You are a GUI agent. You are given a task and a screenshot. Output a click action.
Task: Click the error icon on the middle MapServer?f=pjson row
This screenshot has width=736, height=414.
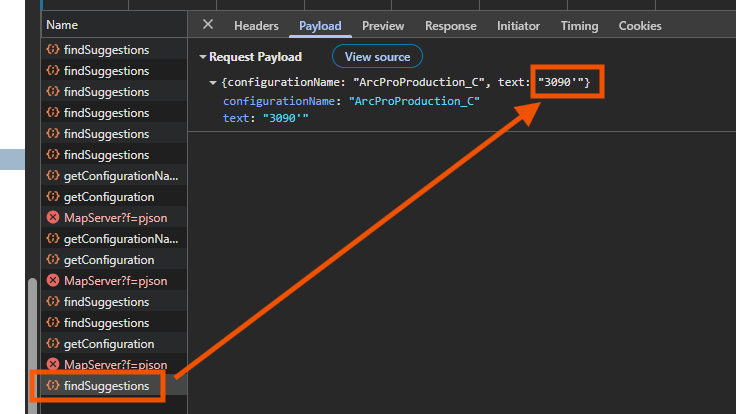(53, 281)
